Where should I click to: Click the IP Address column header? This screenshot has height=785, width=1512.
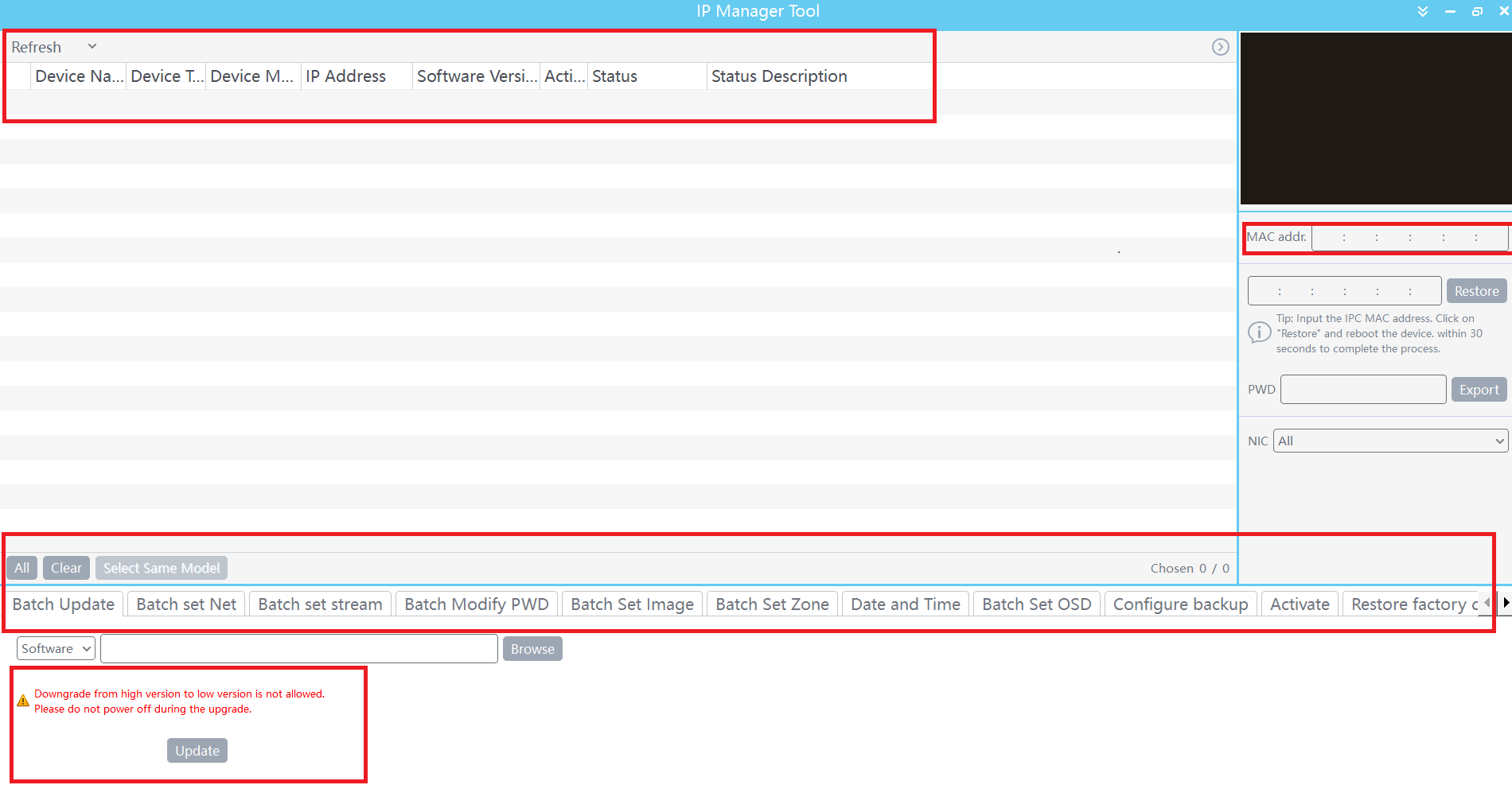pyautogui.click(x=346, y=76)
